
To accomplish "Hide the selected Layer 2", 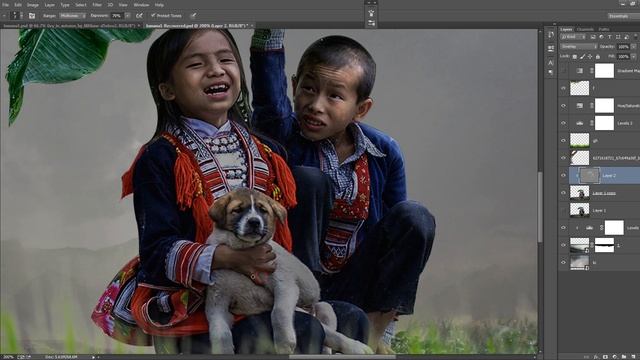I will click(563, 176).
